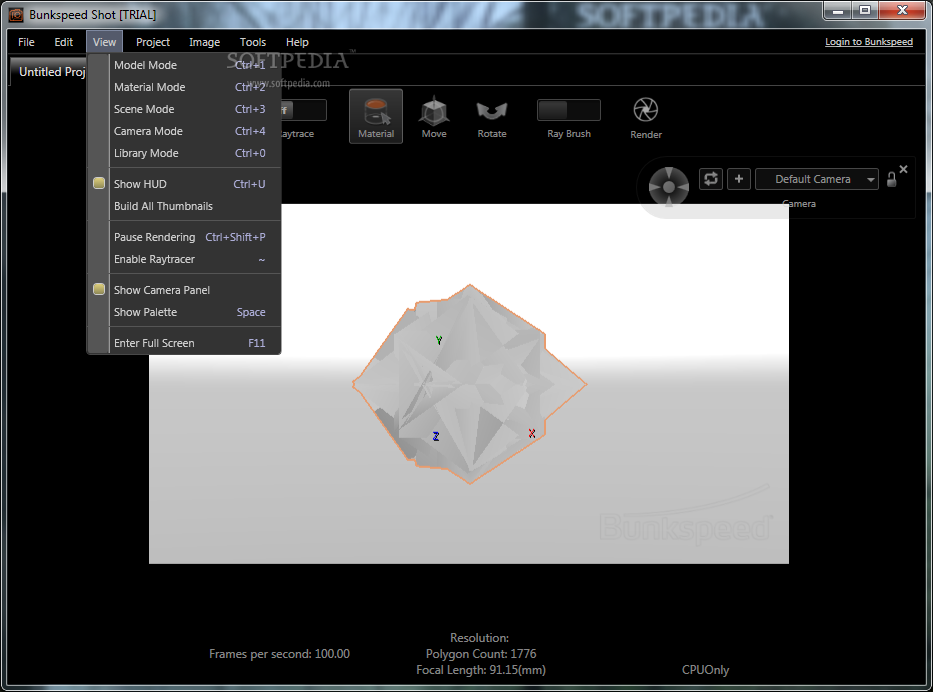
Task: Click the red X axis marker
Action: [532, 433]
